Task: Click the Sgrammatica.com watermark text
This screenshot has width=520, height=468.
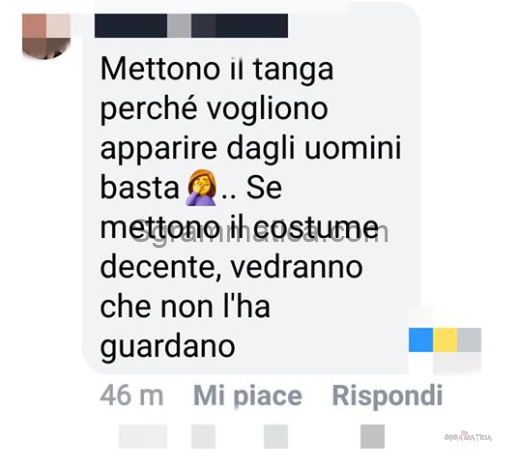Action: click(x=261, y=233)
